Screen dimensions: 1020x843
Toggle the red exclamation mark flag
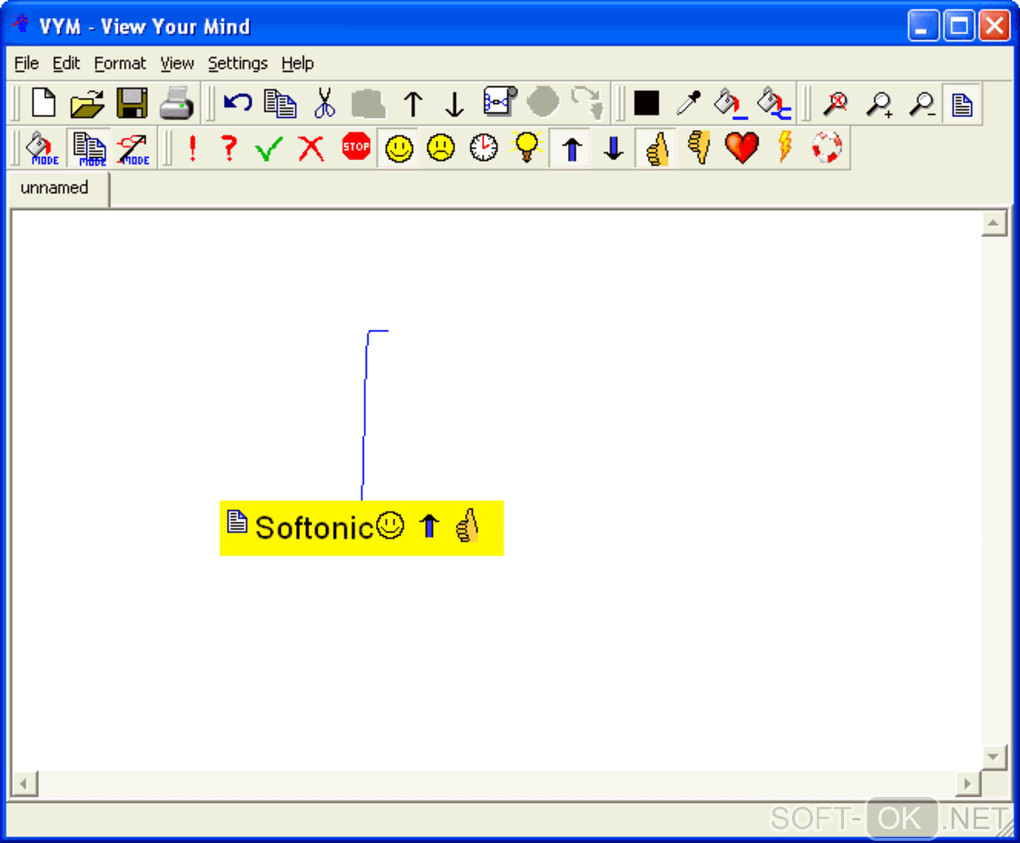coord(192,148)
